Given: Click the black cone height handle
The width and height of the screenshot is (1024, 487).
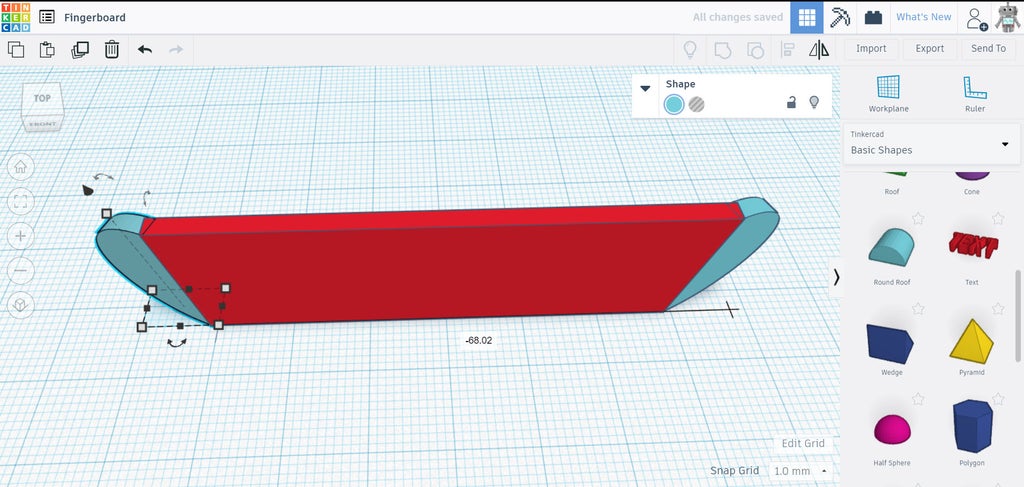Looking at the screenshot, I should (x=88, y=190).
